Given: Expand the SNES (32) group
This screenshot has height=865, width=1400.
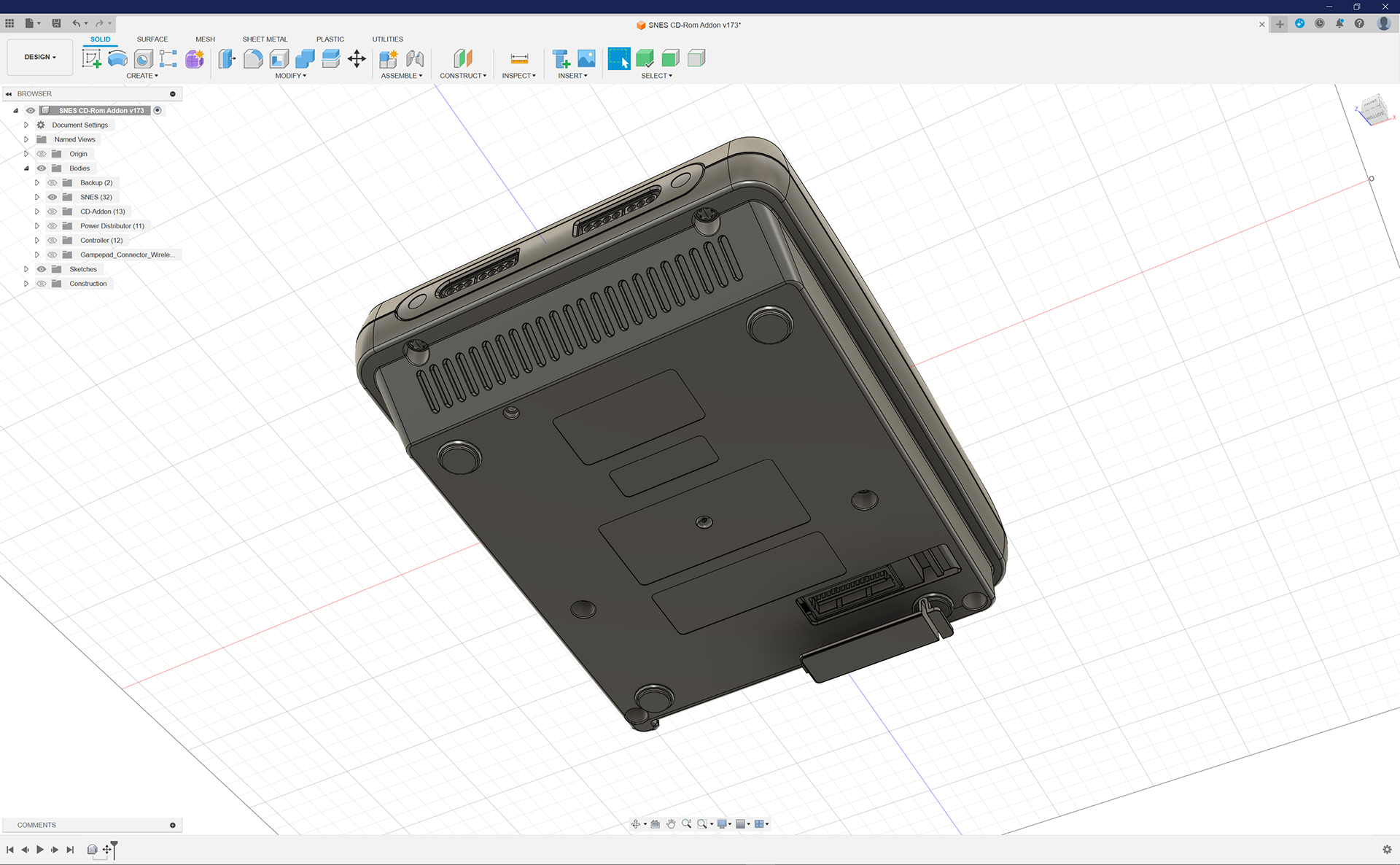Looking at the screenshot, I should point(37,197).
